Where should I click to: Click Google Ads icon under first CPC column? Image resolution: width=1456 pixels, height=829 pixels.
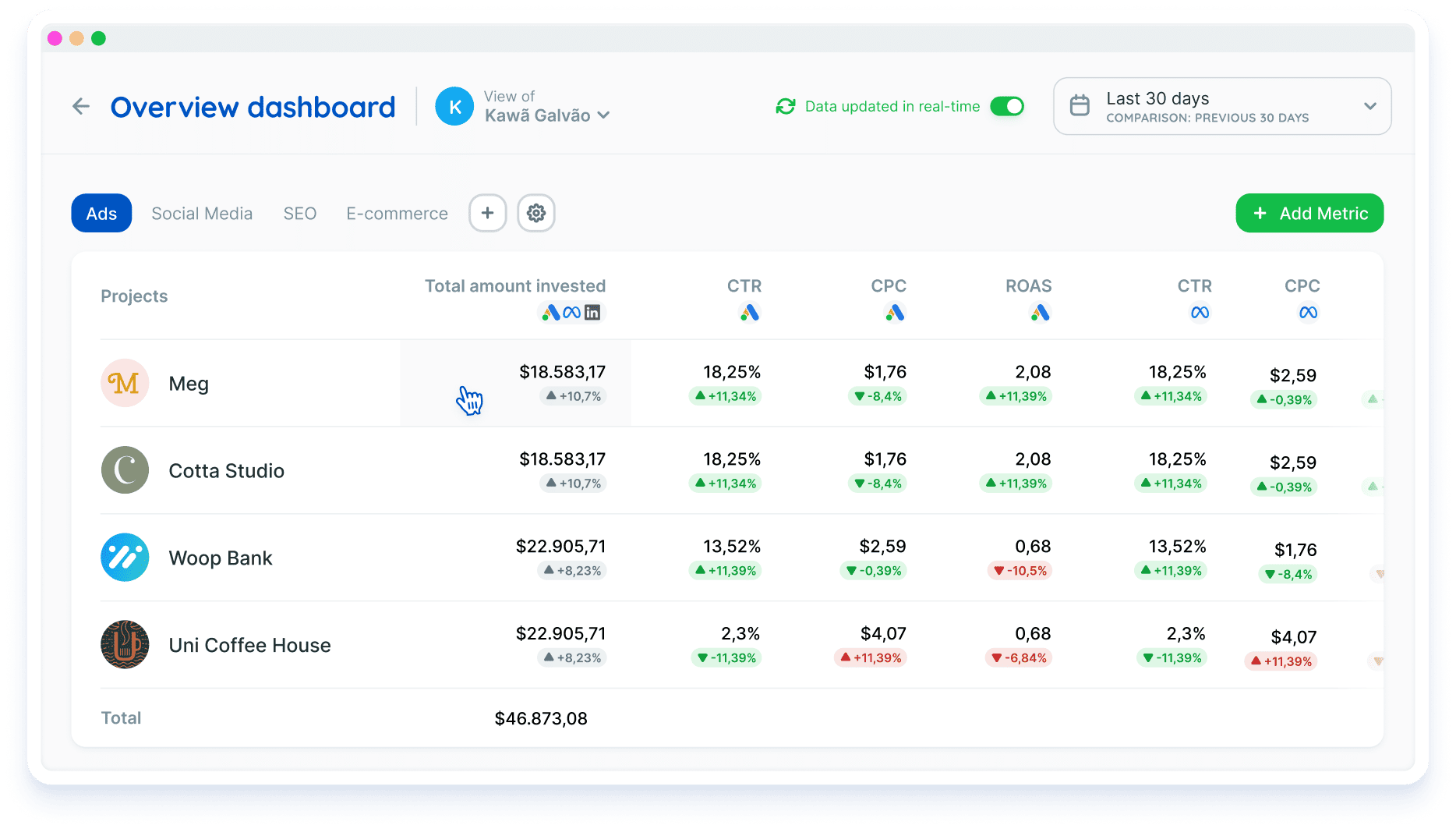(x=895, y=313)
